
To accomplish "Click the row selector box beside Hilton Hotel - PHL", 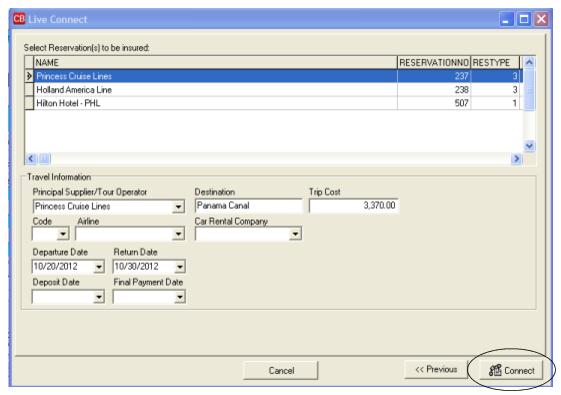I will 29,103.
